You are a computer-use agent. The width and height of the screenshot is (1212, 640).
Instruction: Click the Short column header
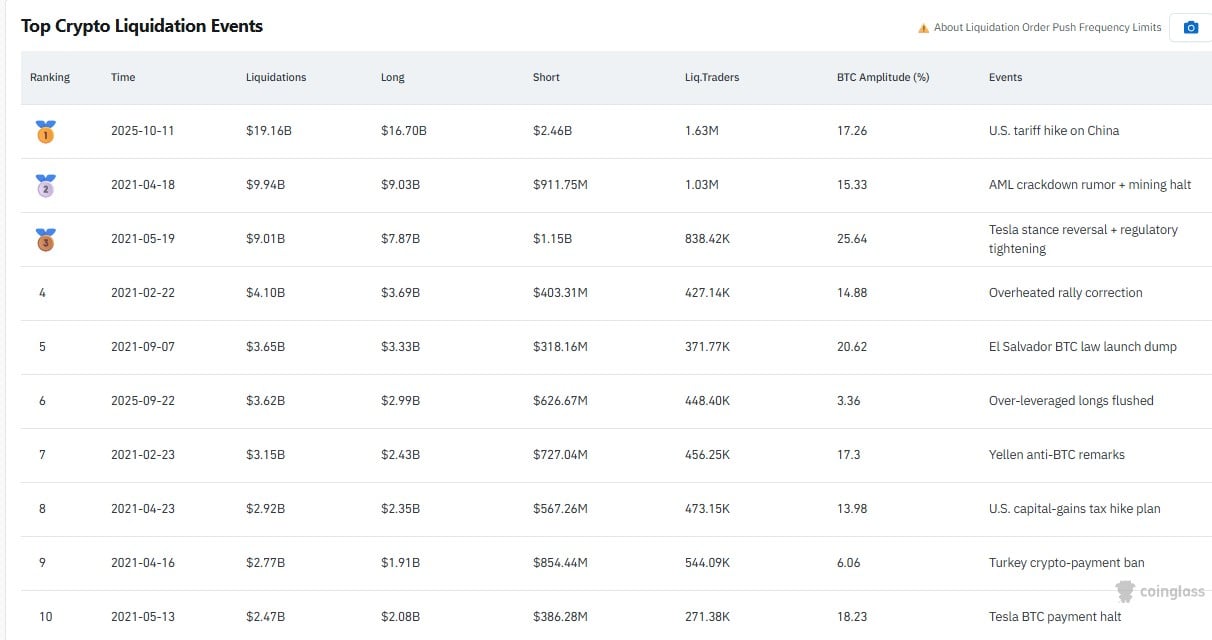click(546, 77)
